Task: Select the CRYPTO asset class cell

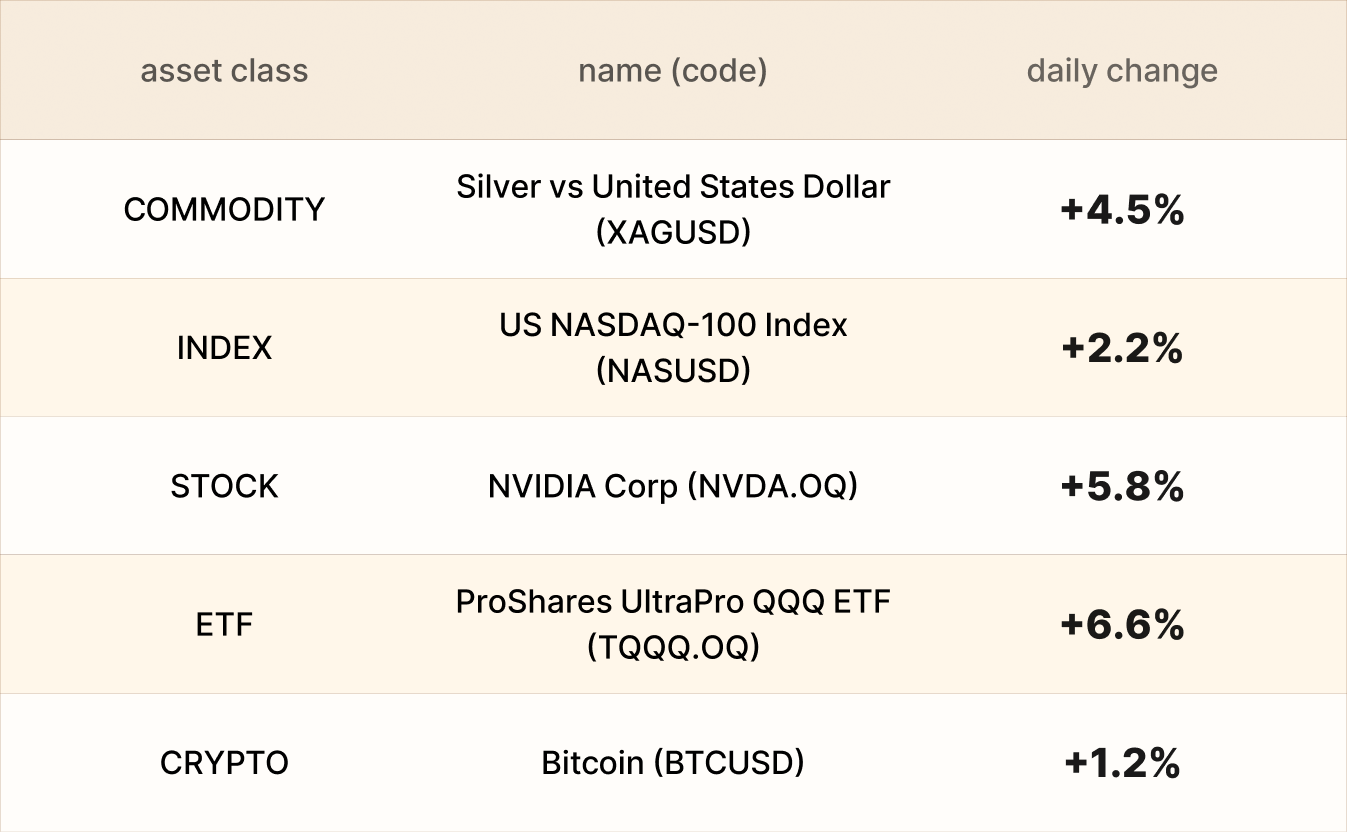Action: click(224, 763)
